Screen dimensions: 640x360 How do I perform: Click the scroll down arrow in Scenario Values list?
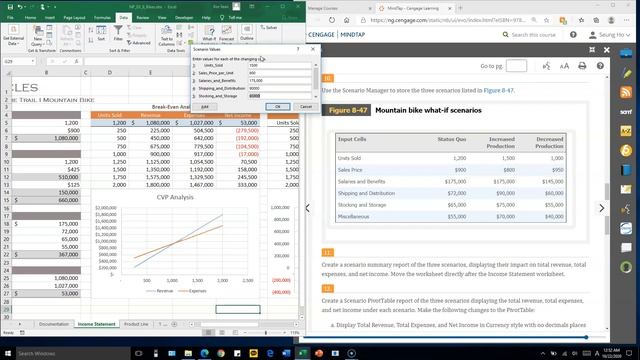(316, 97)
